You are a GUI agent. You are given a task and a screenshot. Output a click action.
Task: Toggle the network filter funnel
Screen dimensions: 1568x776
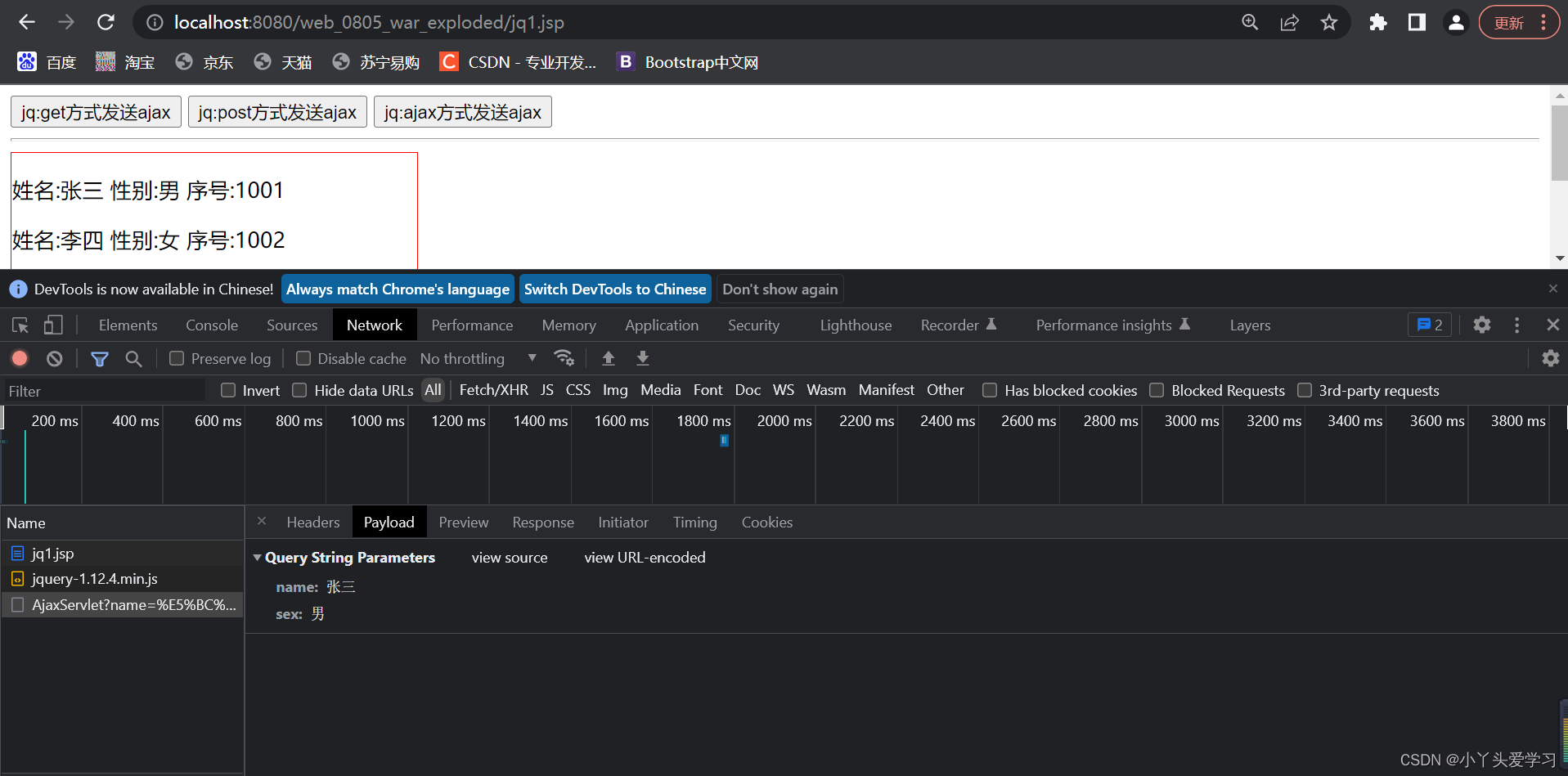pos(99,358)
